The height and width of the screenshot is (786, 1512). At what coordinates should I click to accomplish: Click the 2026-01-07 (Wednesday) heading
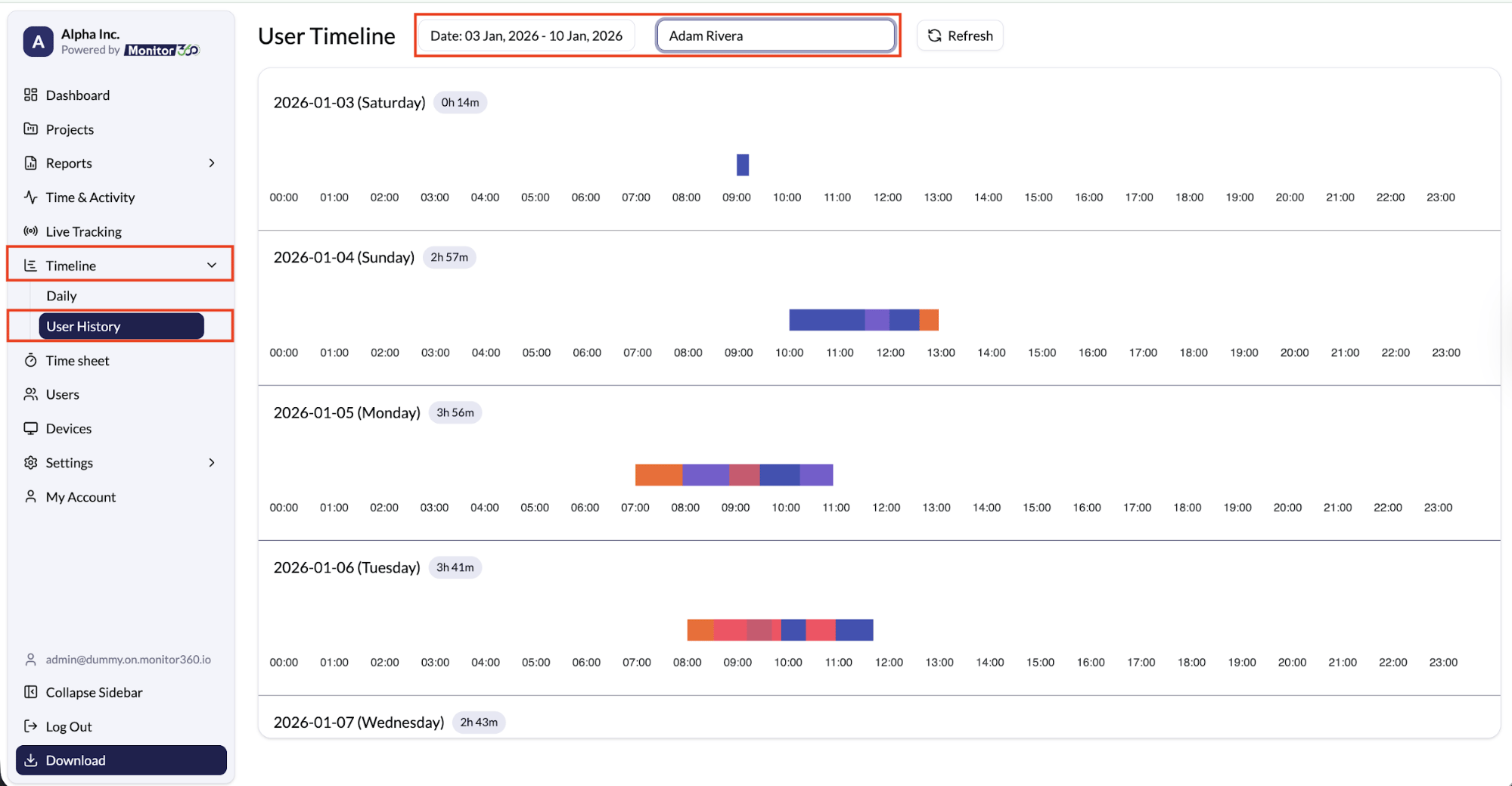[x=359, y=722]
